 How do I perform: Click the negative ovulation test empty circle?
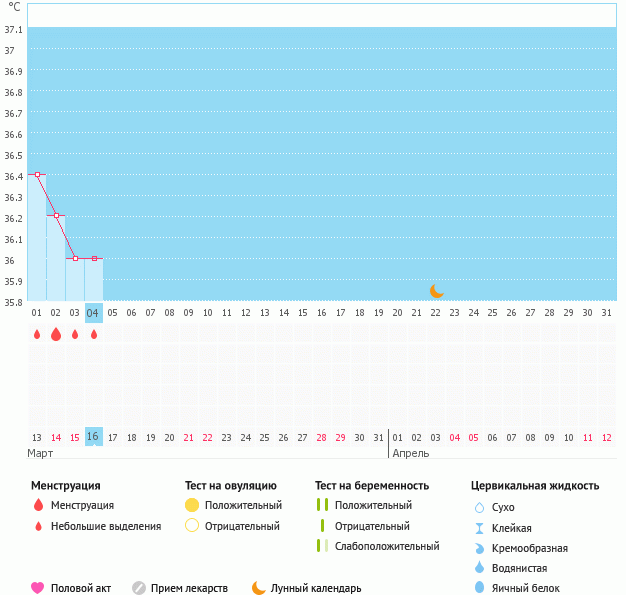(x=192, y=526)
